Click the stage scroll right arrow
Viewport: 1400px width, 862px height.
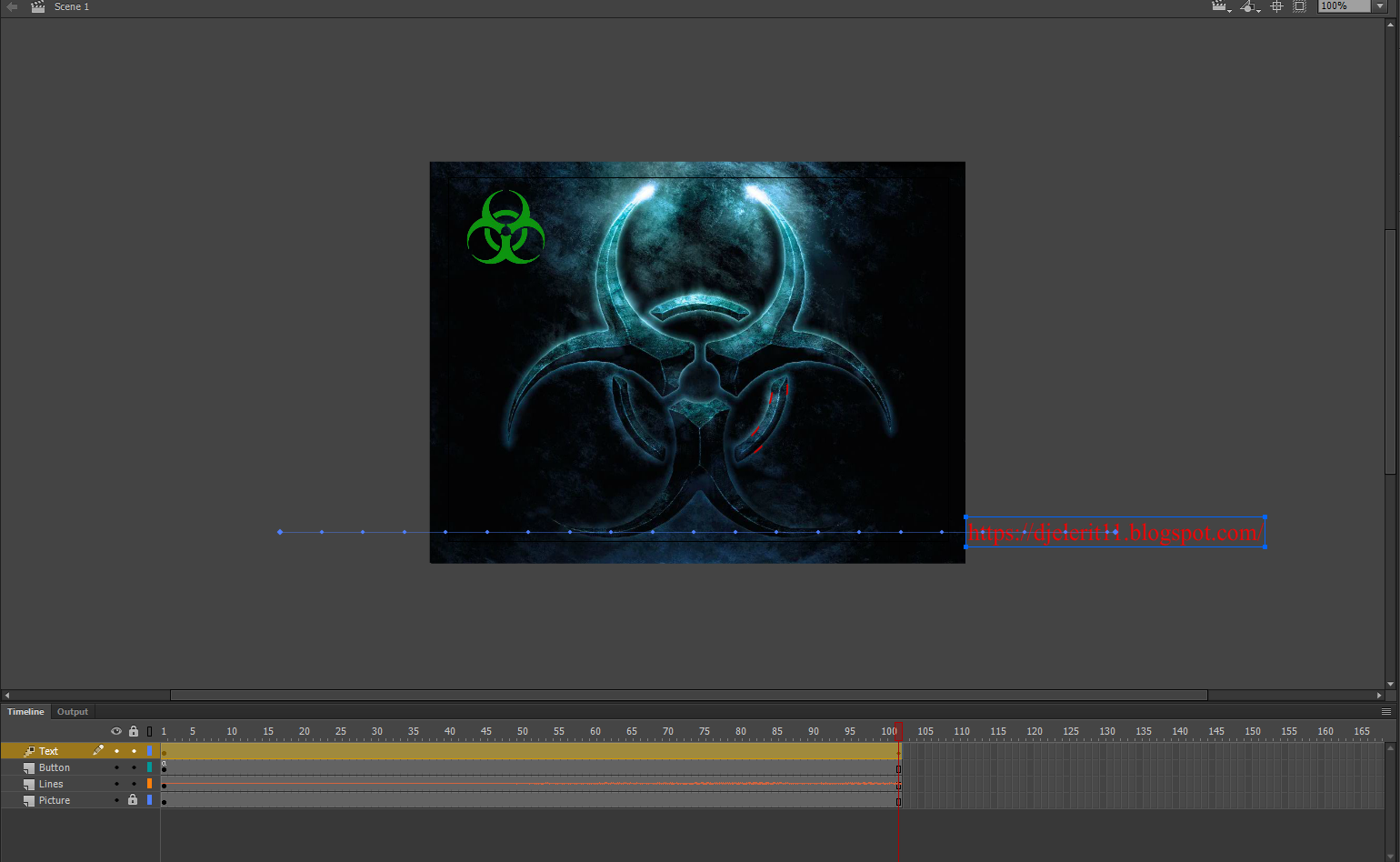tap(1379, 695)
